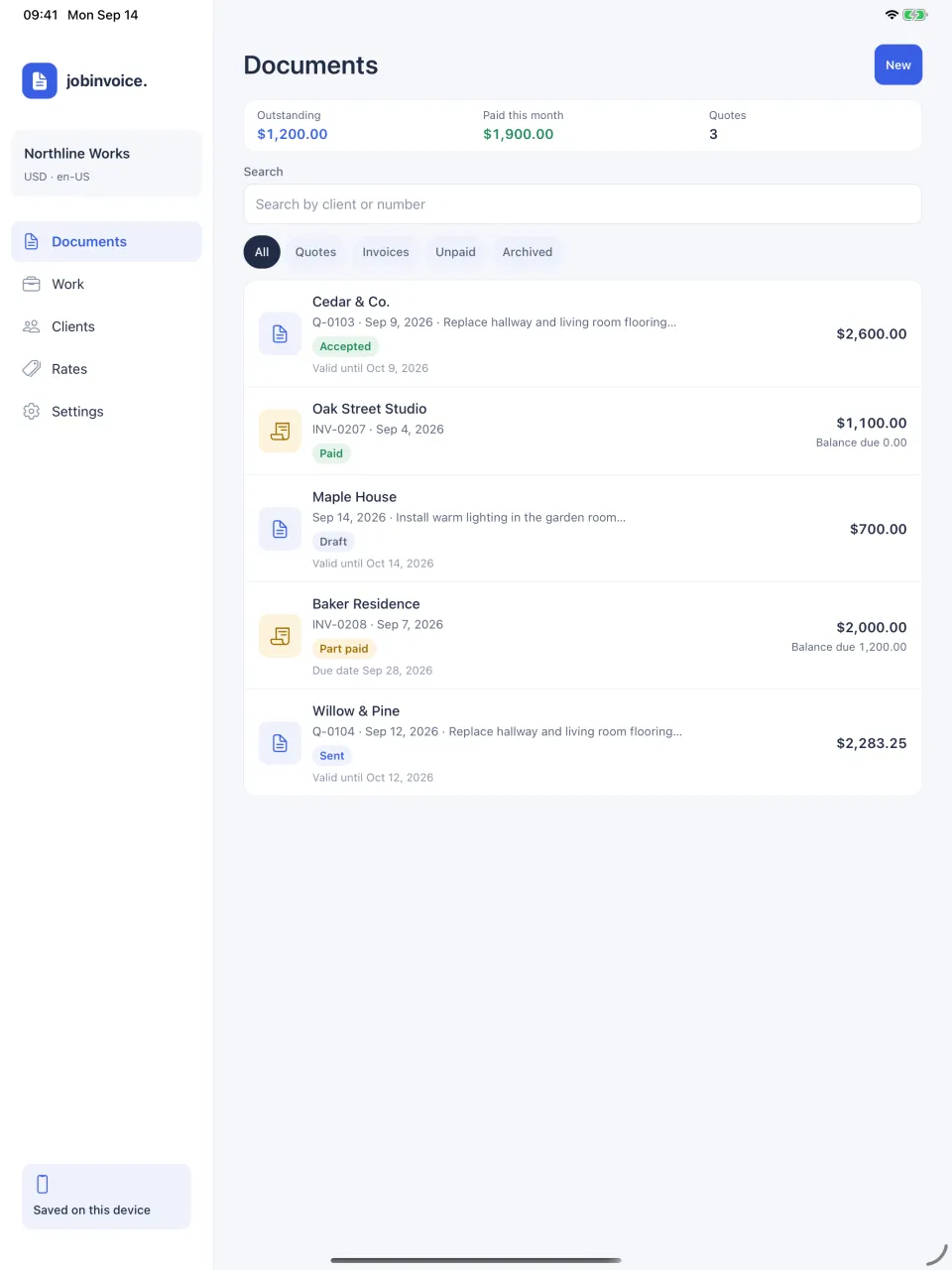The height and width of the screenshot is (1270, 952).
Task: Click the Settings gear icon
Action: 32,412
